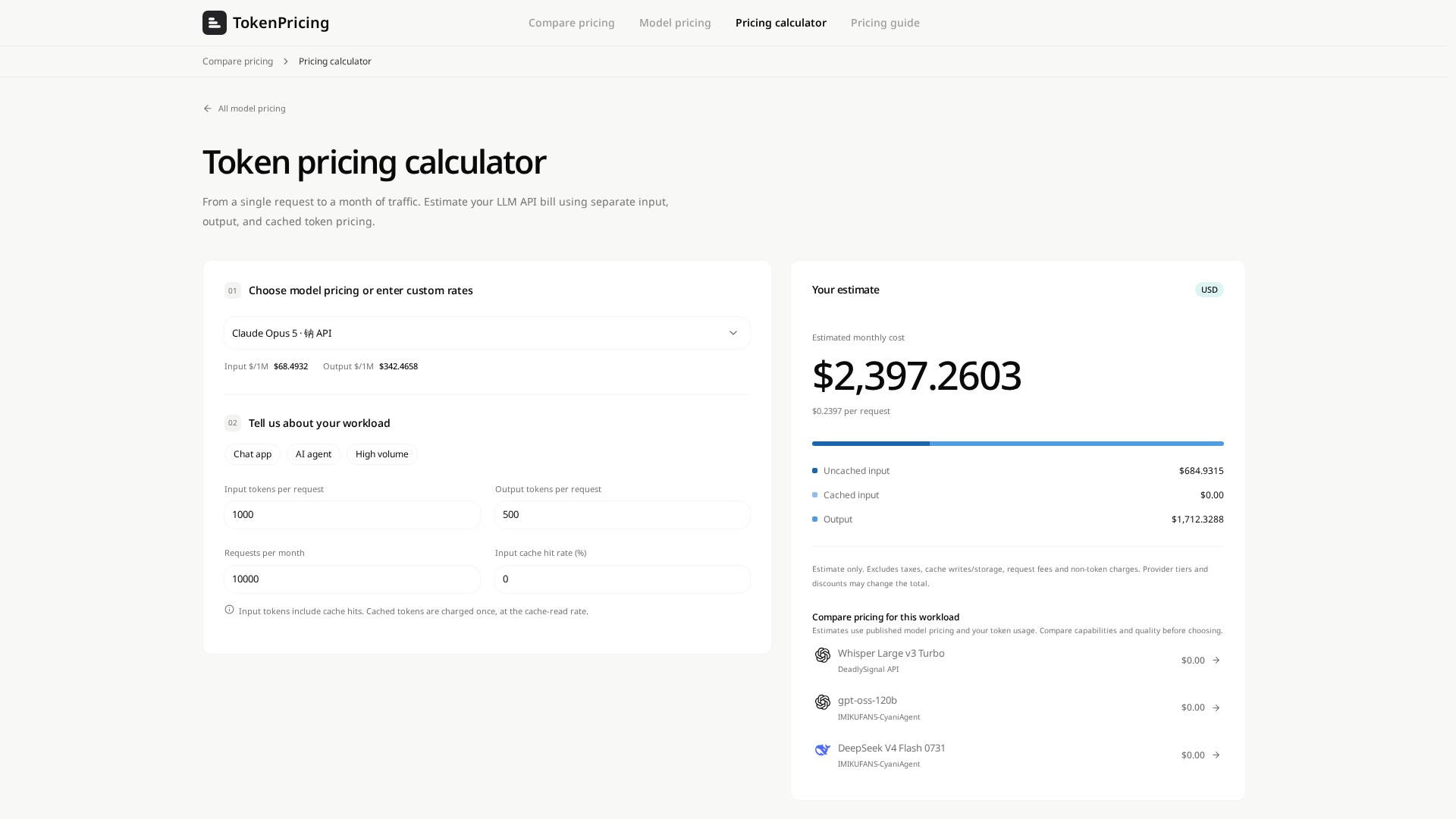Open Whisper Large v3 Turbo comparison row
1456x819 pixels.
[x=1018, y=661]
